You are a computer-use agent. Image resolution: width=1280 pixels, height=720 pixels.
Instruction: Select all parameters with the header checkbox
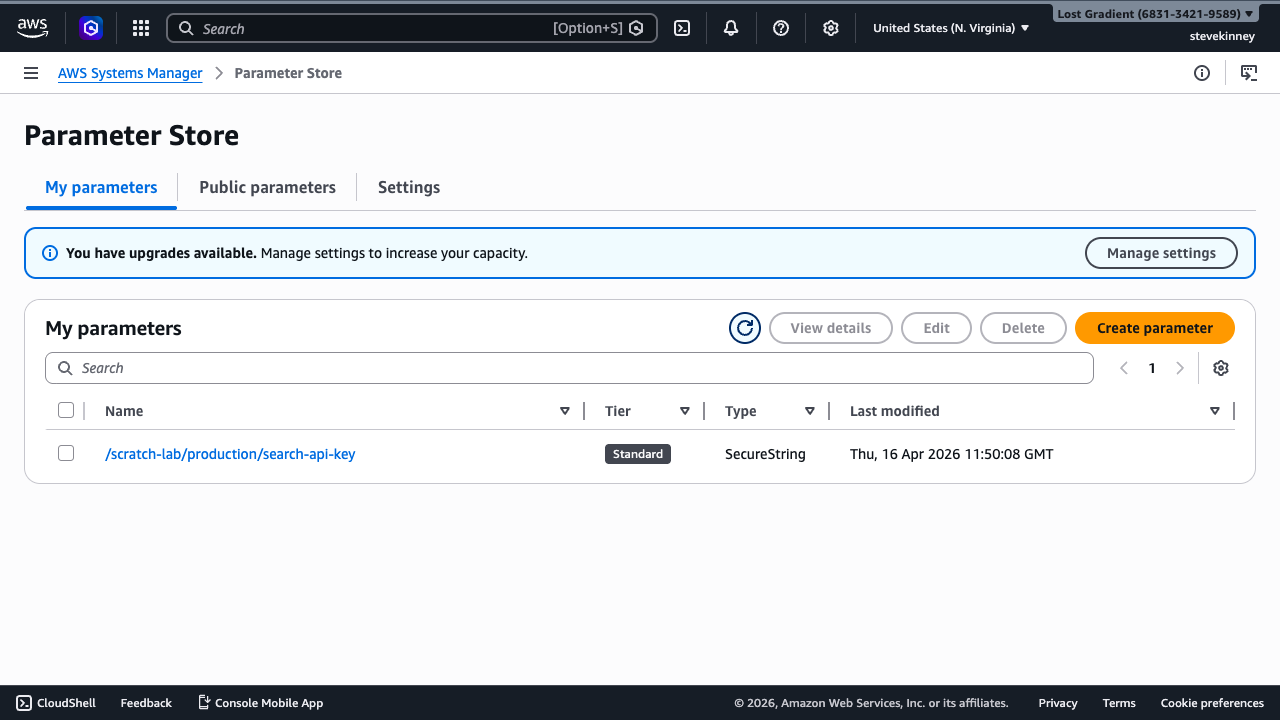(66, 410)
